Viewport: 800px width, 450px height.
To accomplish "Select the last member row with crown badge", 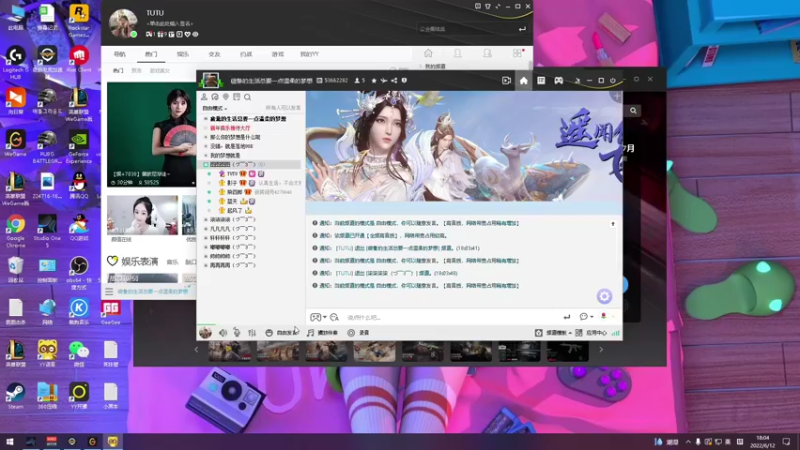I will pyautogui.click(x=235, y=211).
